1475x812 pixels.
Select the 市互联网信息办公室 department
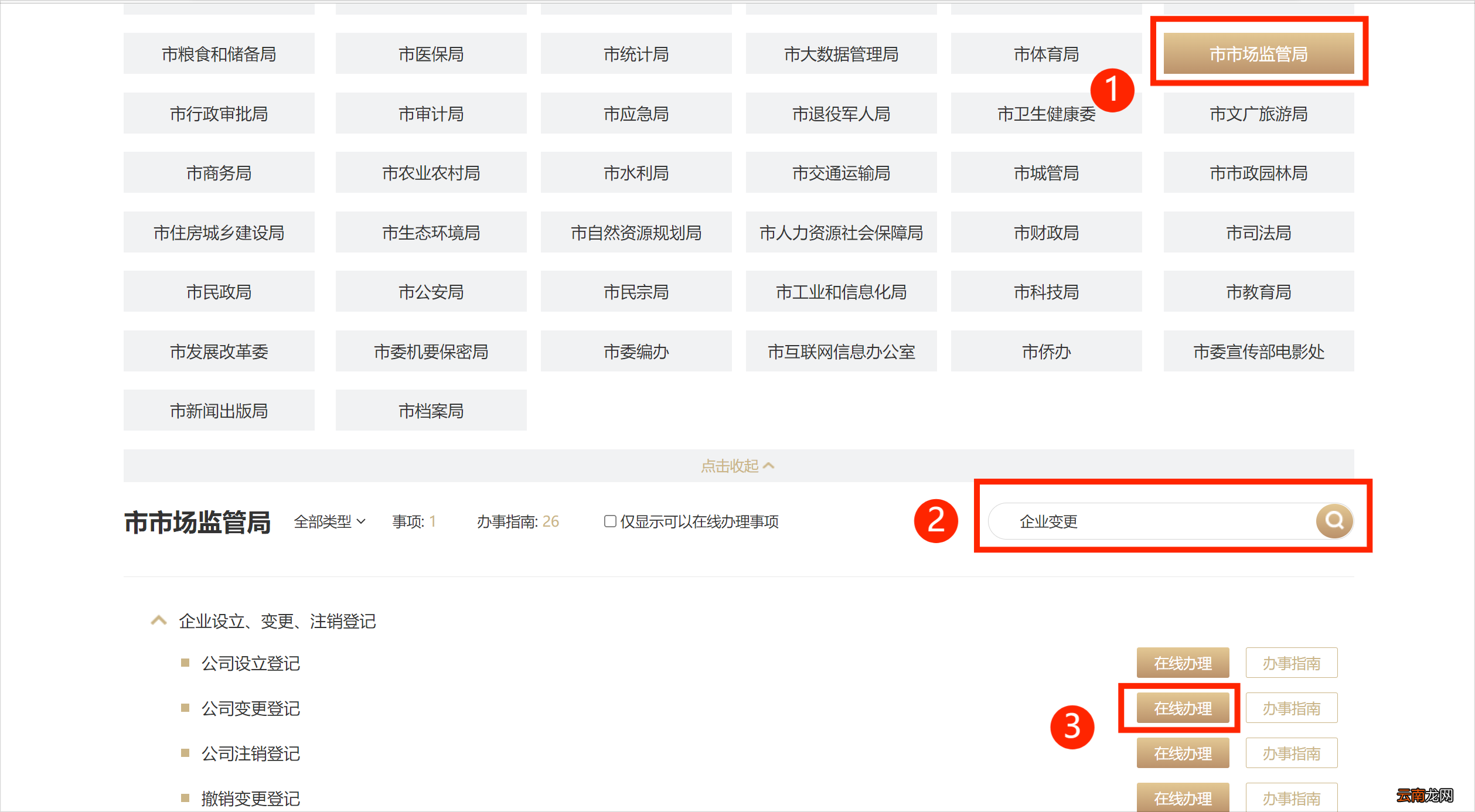click(842, 351)
